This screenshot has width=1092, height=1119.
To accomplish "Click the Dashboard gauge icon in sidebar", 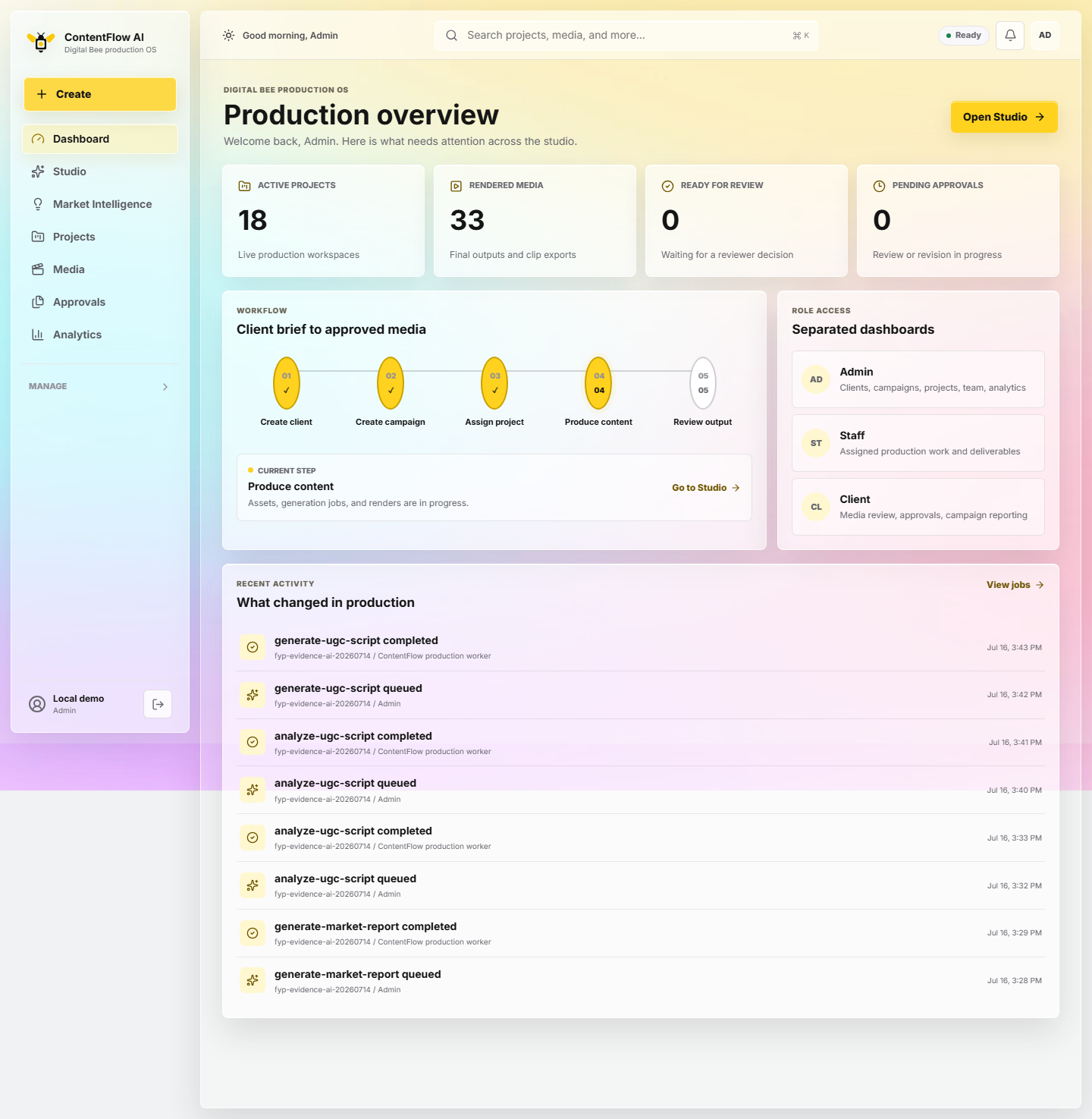I will point(38,139).
